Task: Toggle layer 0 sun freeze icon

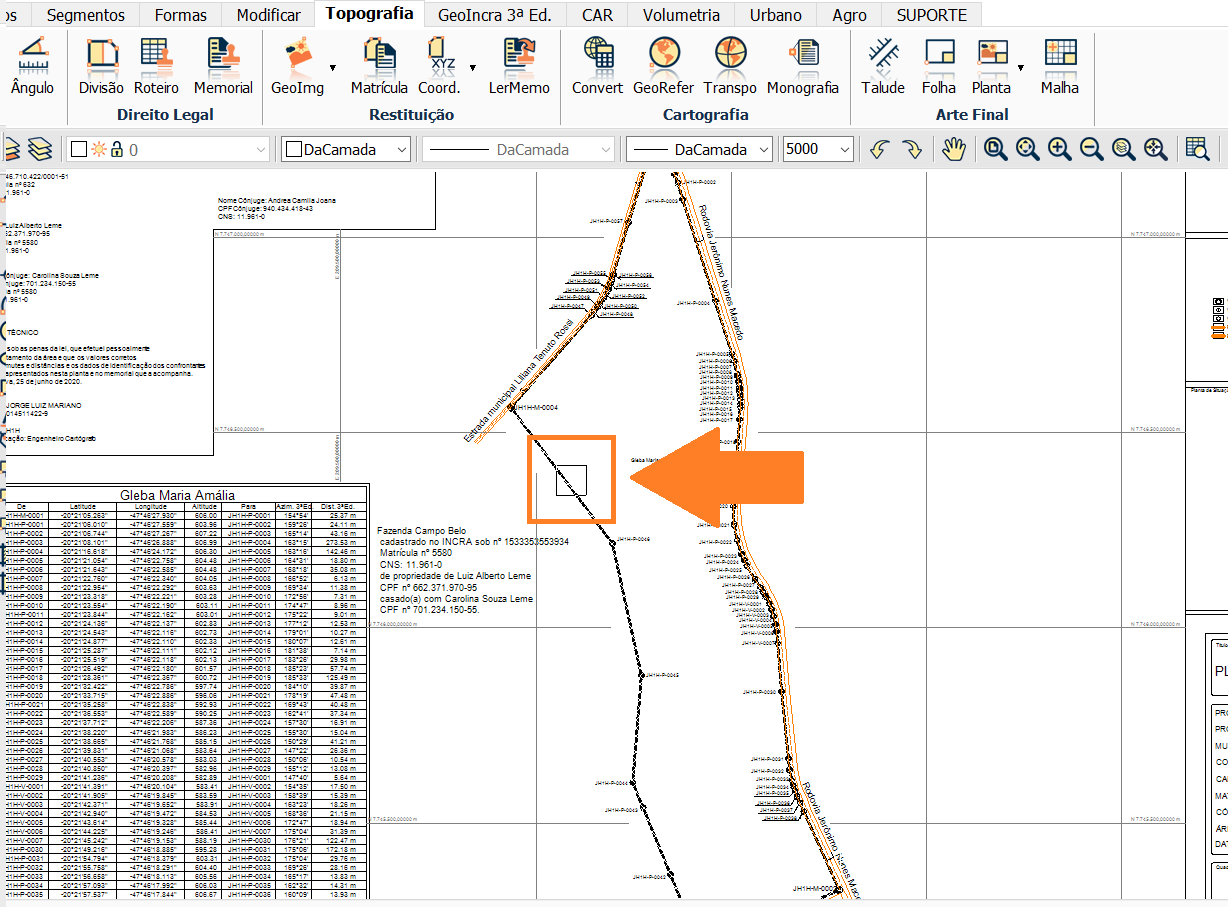Action: click(x=99, y=150)
